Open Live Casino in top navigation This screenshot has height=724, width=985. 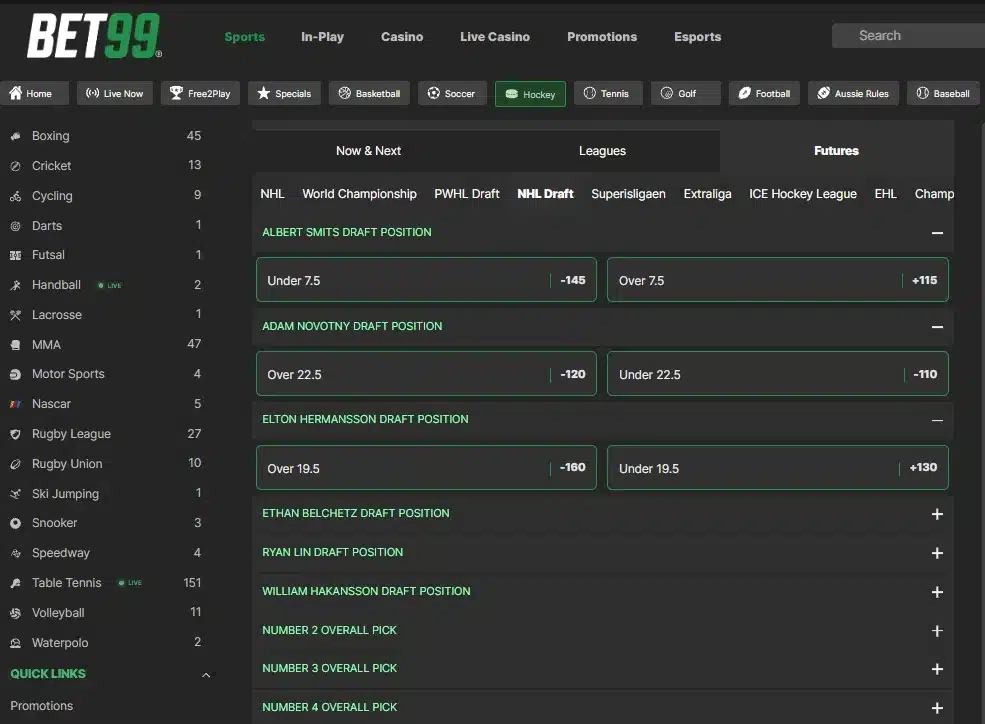[495, 36]
